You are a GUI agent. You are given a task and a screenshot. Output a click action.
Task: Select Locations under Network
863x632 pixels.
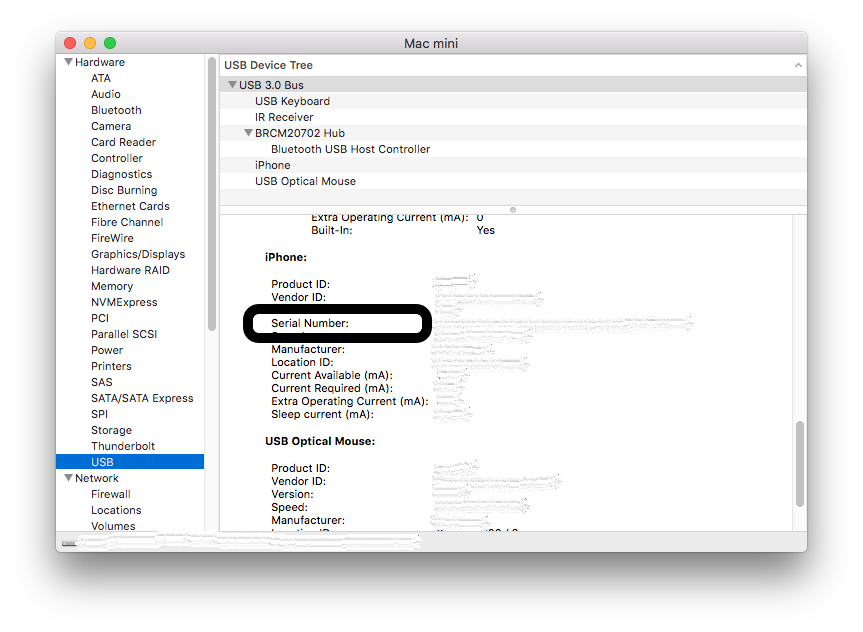coord(116,510)
